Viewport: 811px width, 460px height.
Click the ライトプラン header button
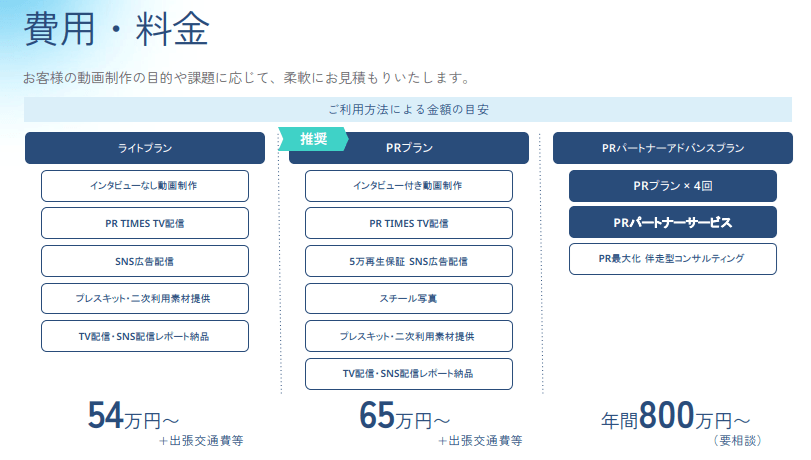145,148
